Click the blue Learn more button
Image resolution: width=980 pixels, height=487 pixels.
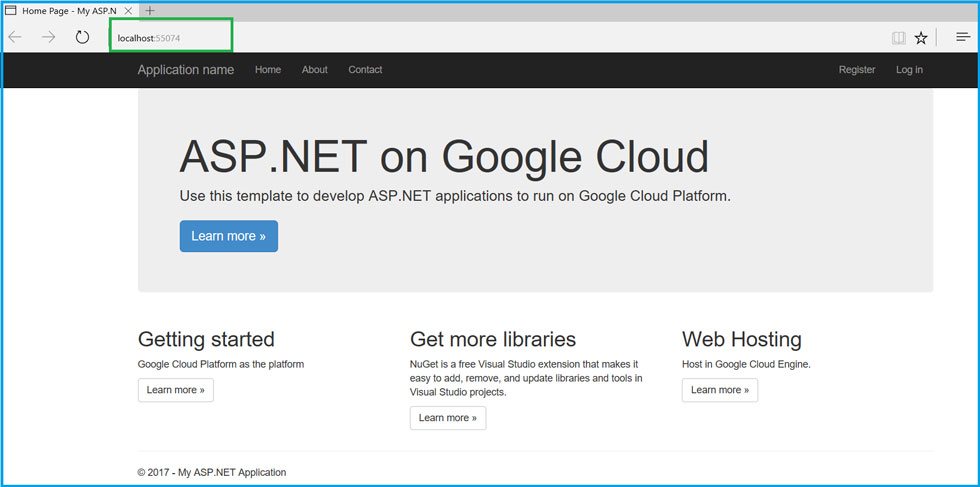coord(229,236)
